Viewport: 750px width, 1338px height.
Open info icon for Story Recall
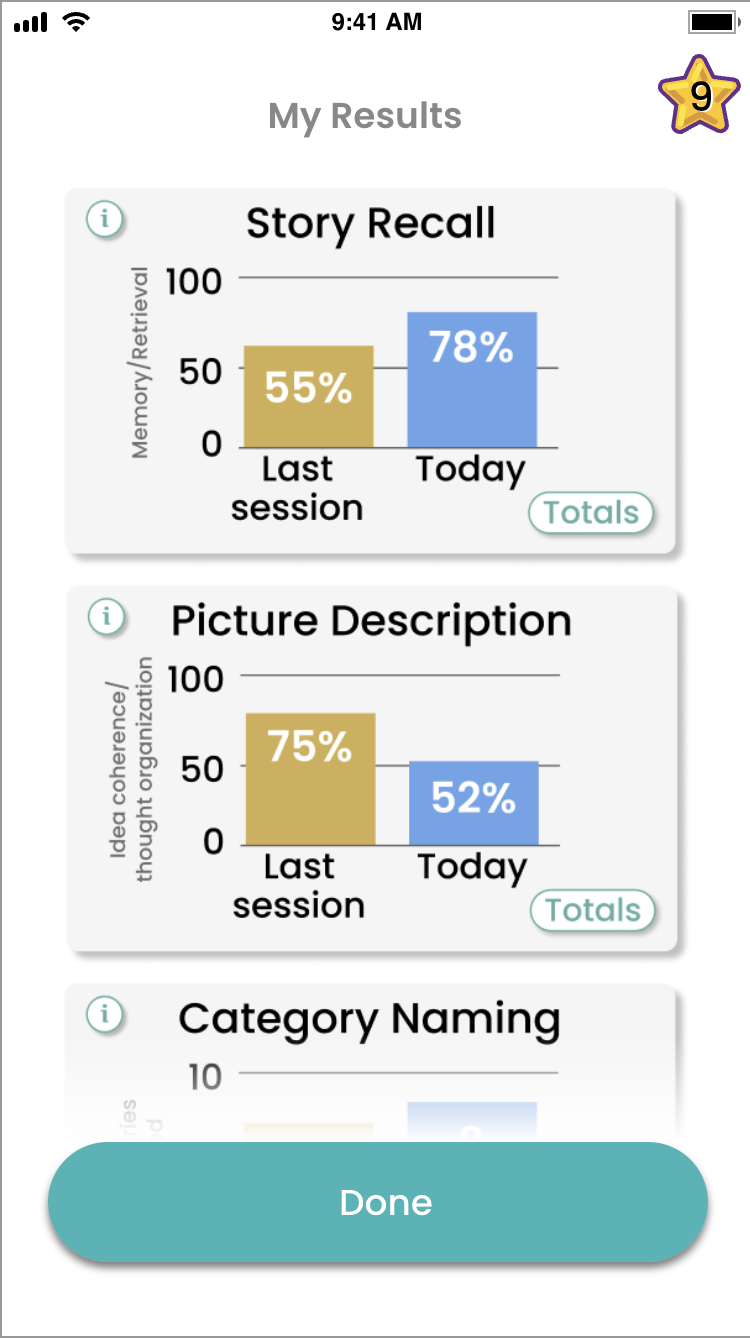pos(104,218)
